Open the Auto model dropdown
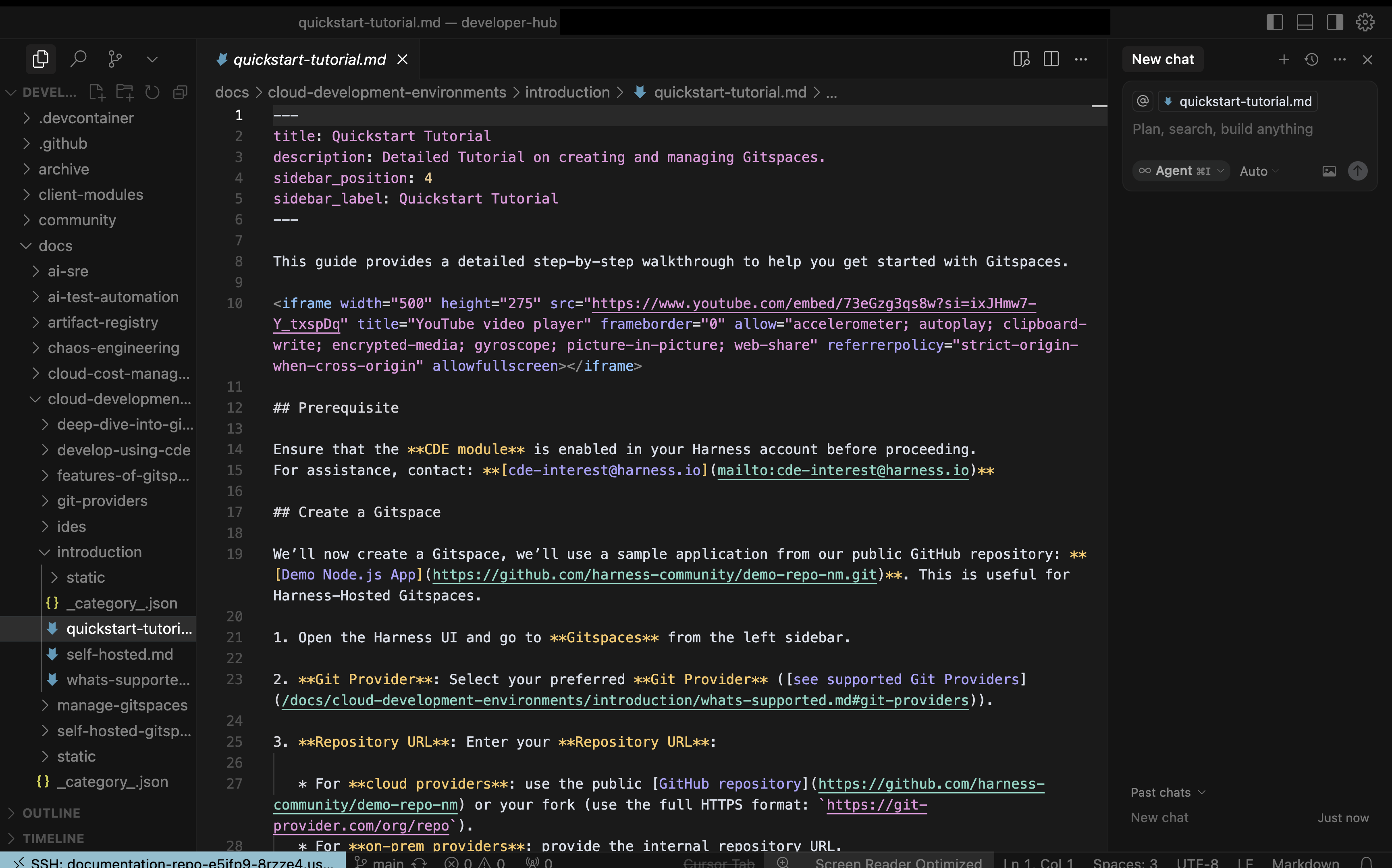This screenshot has height=868, width=1392. [x=1258, y=171]
